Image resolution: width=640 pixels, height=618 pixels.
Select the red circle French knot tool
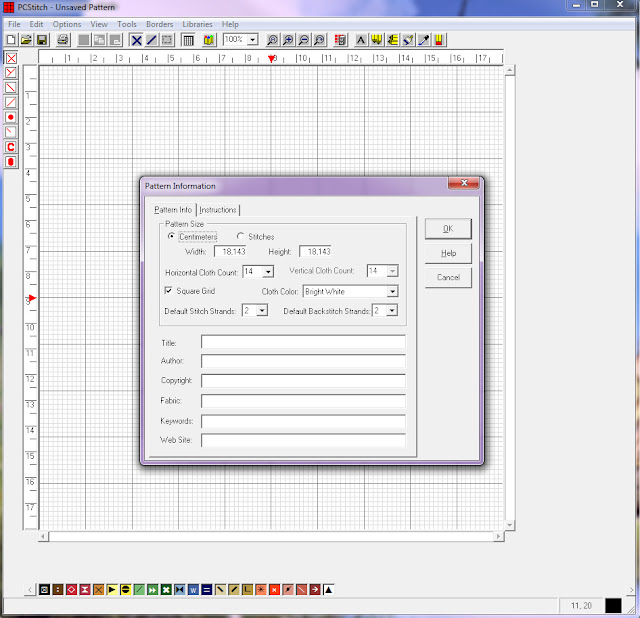tap(11, 118)
